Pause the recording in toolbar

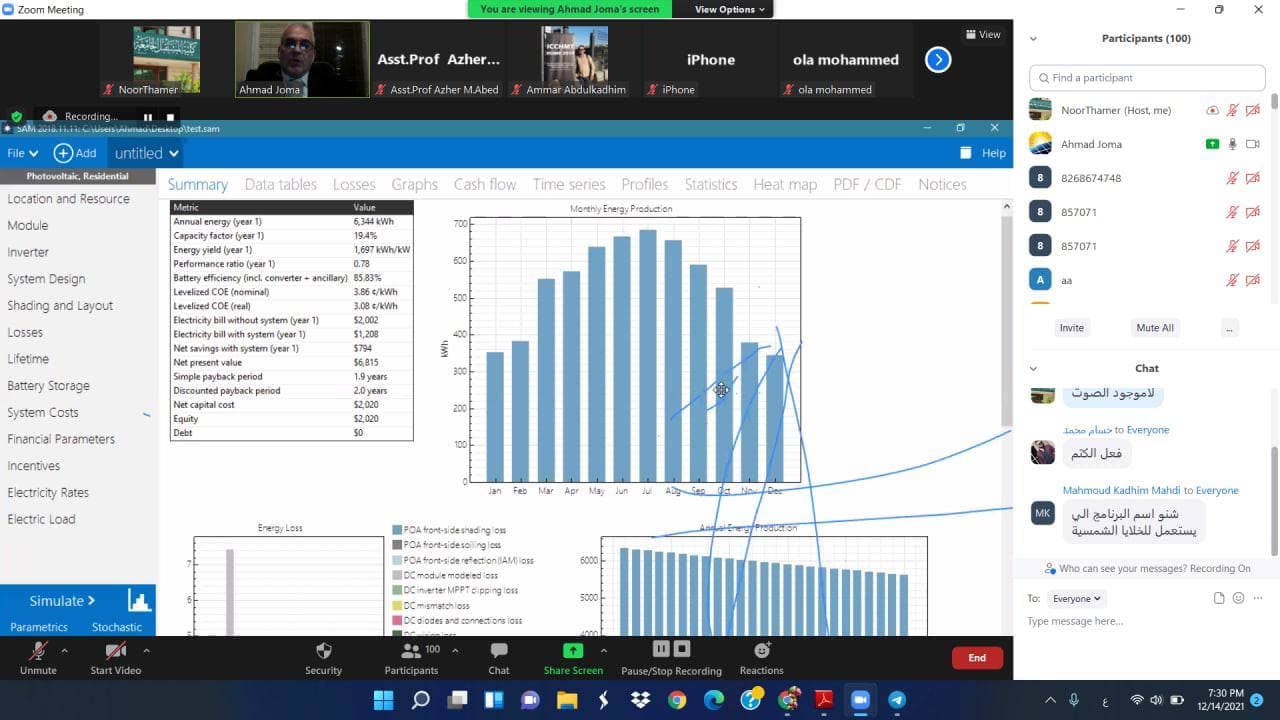[x=660, y=650]
